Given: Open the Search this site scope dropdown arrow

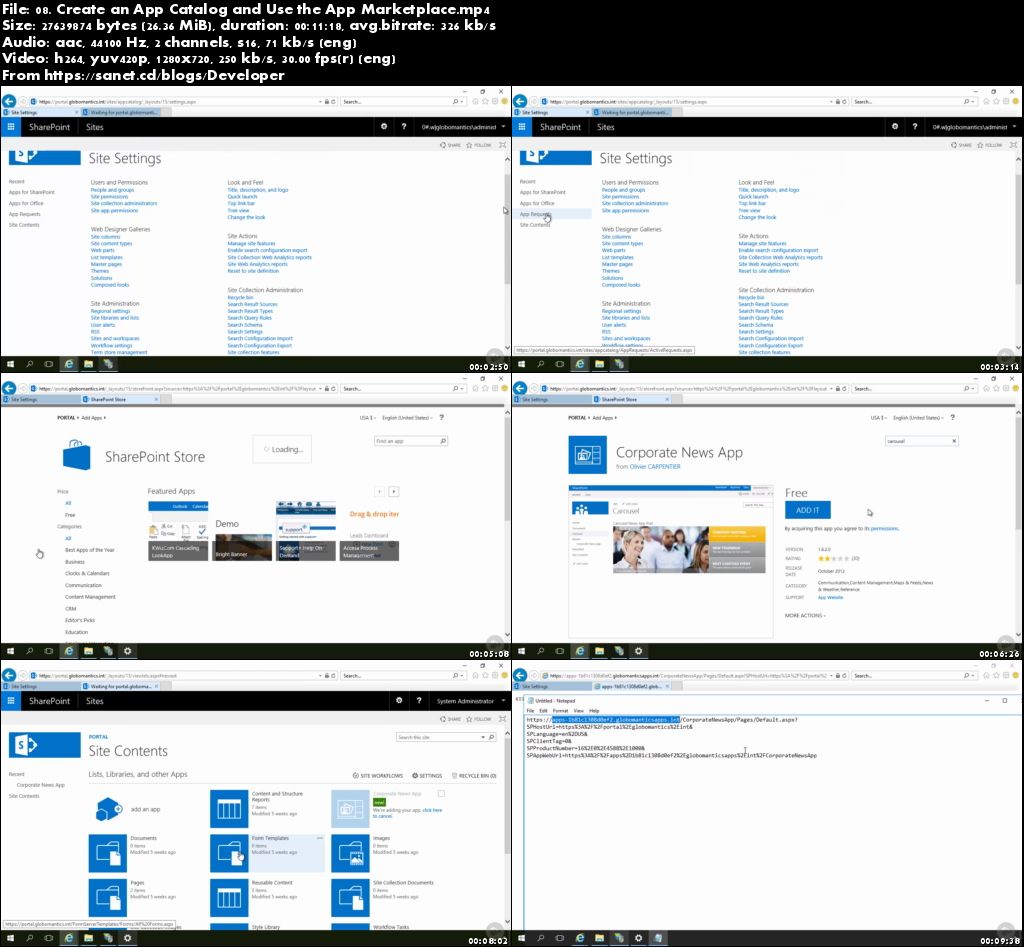Looking at the screenshot, I should click(x=483, y=737).
